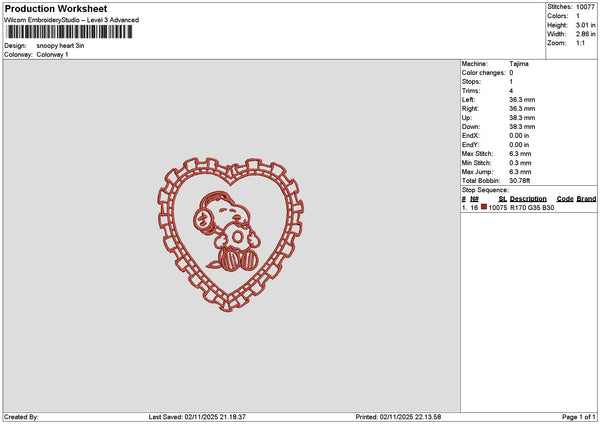Click the design name 'snoopy heart 3in'
Screen dimensions: 600x424
click(60, 46)
